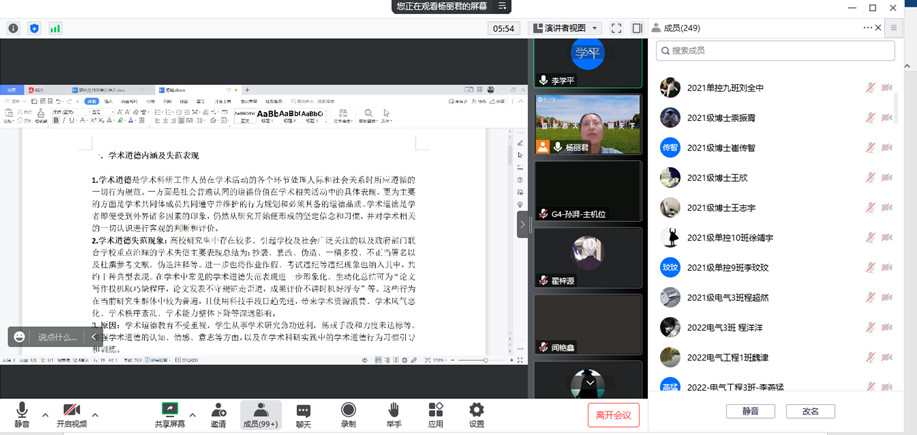Toggle mic icon for 2022电气3班 程洋洋
Viewport: 917px width, 435px height.
coord(870,327)
